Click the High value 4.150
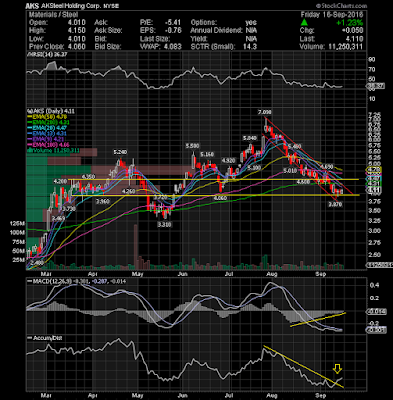This screenshot has width=393, height=400. (76, 31)
